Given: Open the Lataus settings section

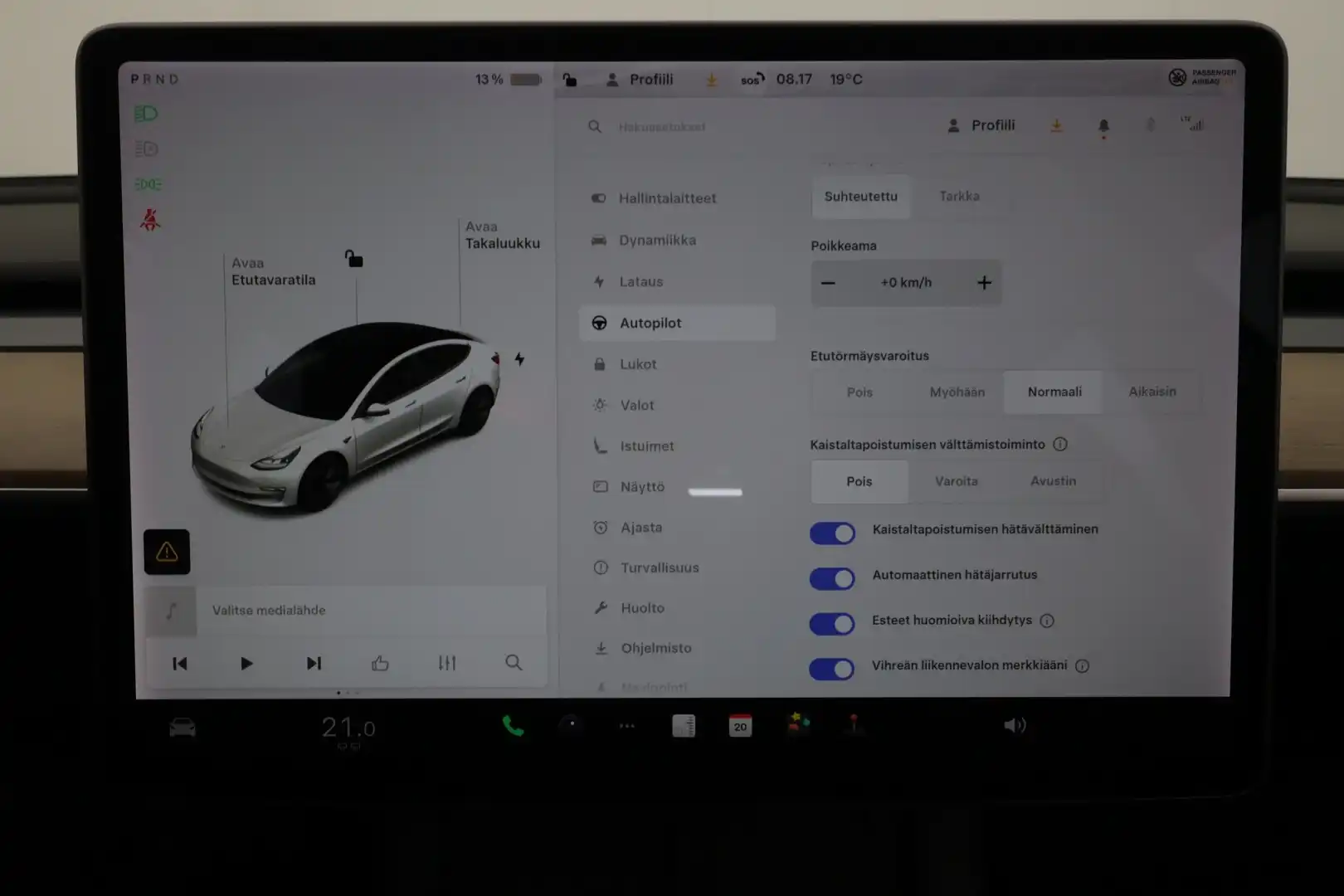Looking at the screenshot, I should [x=641, y=281].
